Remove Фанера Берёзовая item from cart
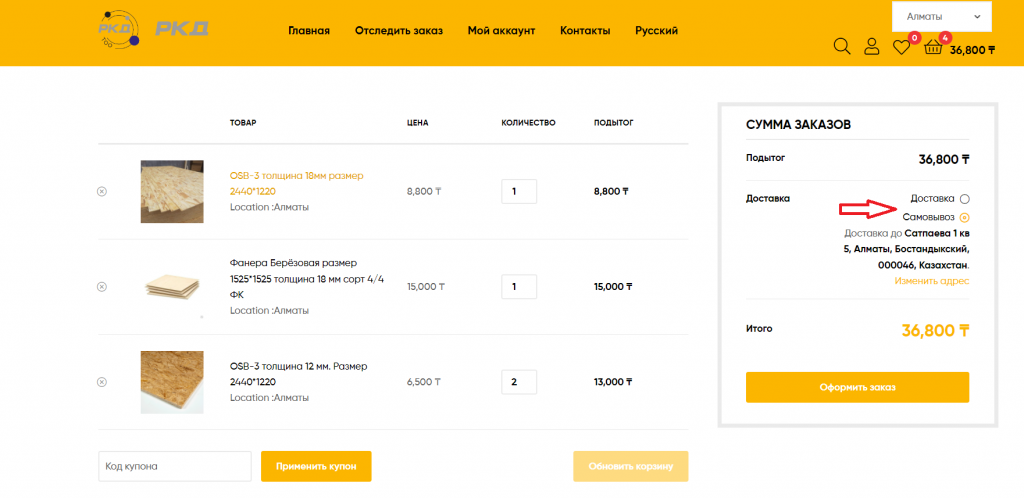Screen dimensions: 1024x498 102,287
